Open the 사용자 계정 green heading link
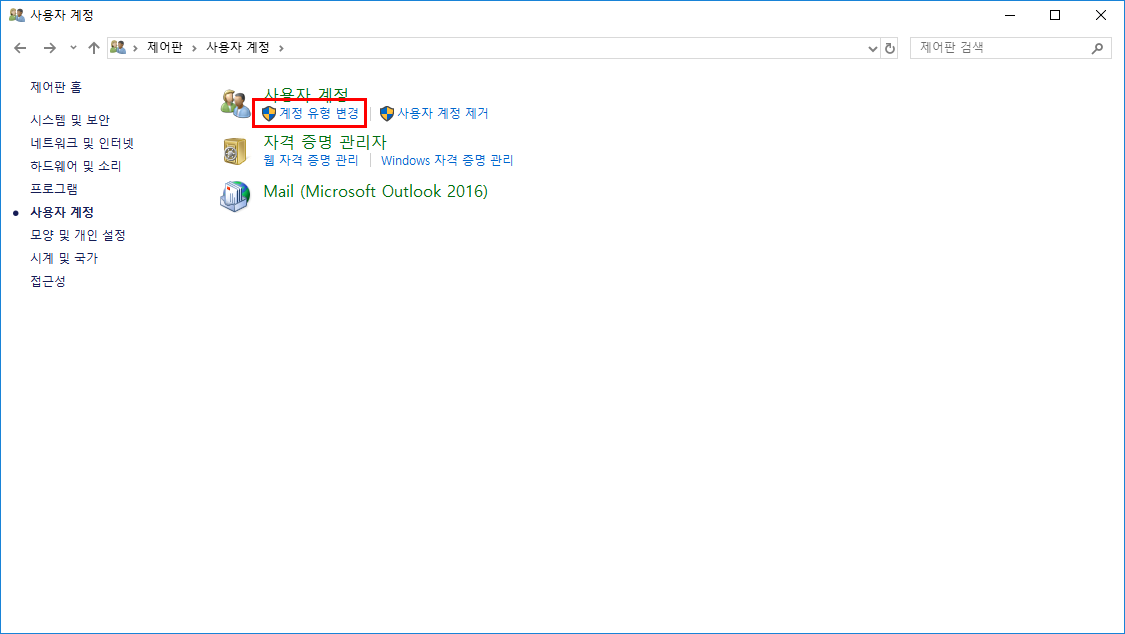Screen dimensions: 1125x634 pyautogui.click(x=306, y=95)
